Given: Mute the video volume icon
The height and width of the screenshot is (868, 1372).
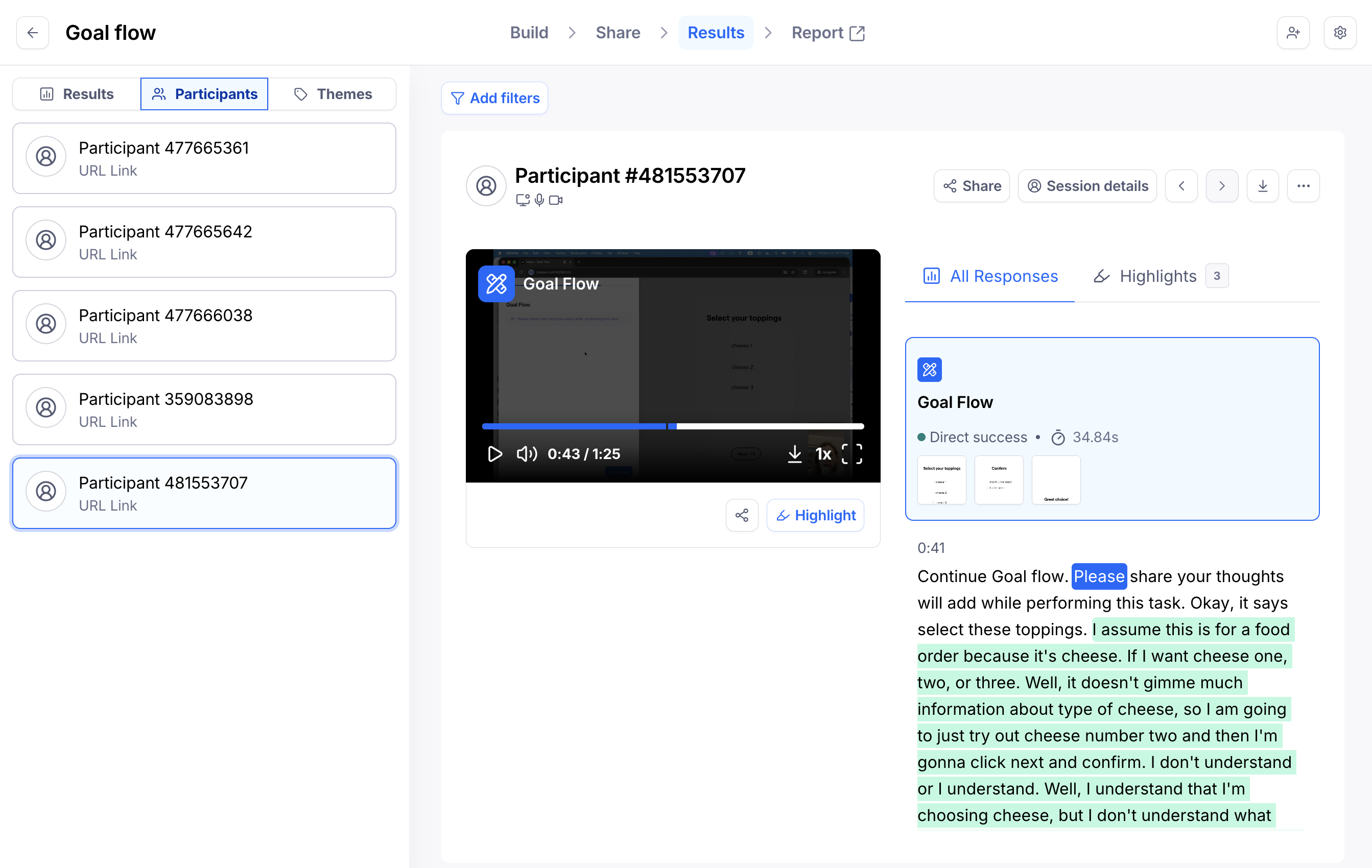Looking at the screenshot, I should [x=527, y=454].
